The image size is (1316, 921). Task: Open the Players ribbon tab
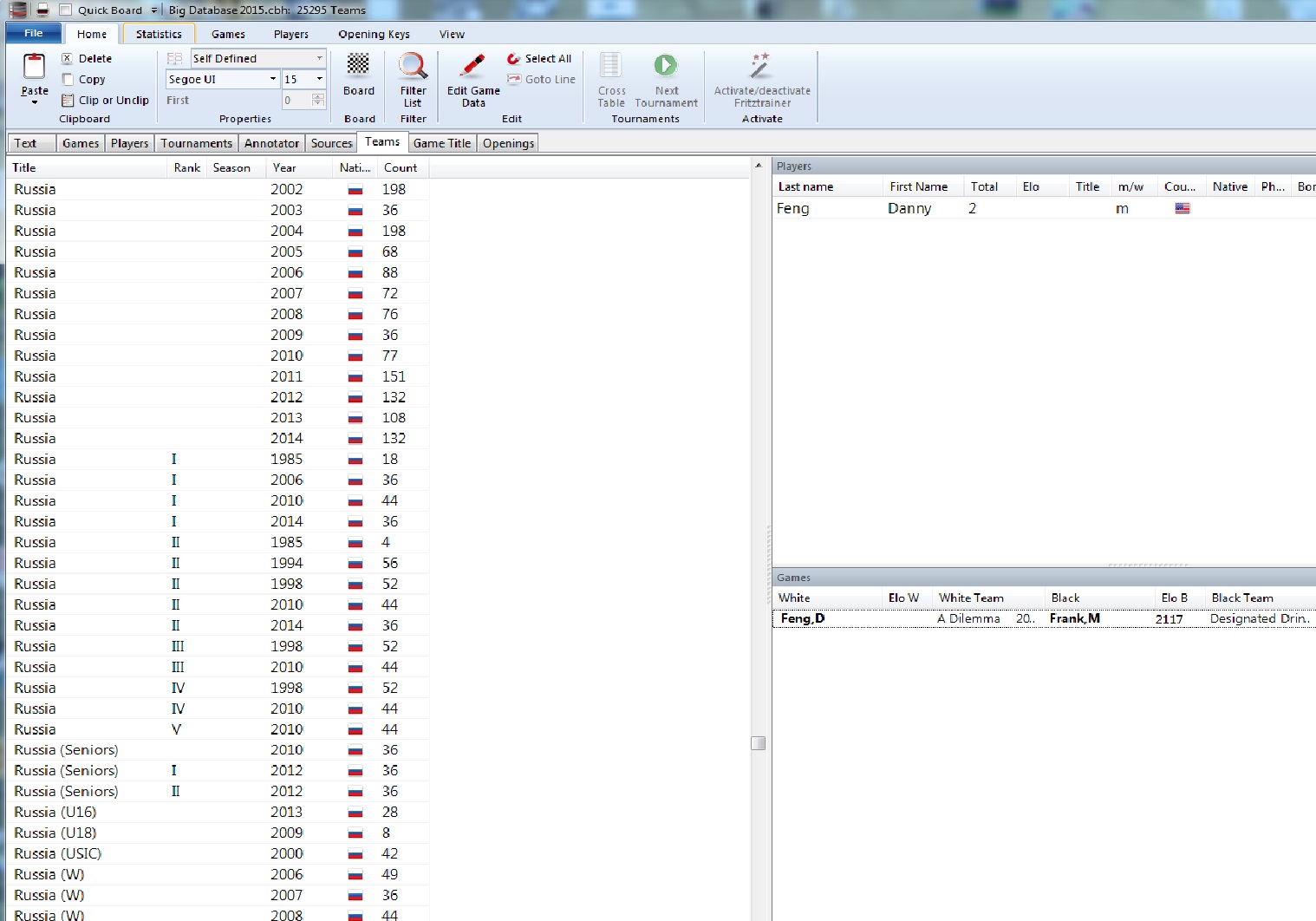291,34
